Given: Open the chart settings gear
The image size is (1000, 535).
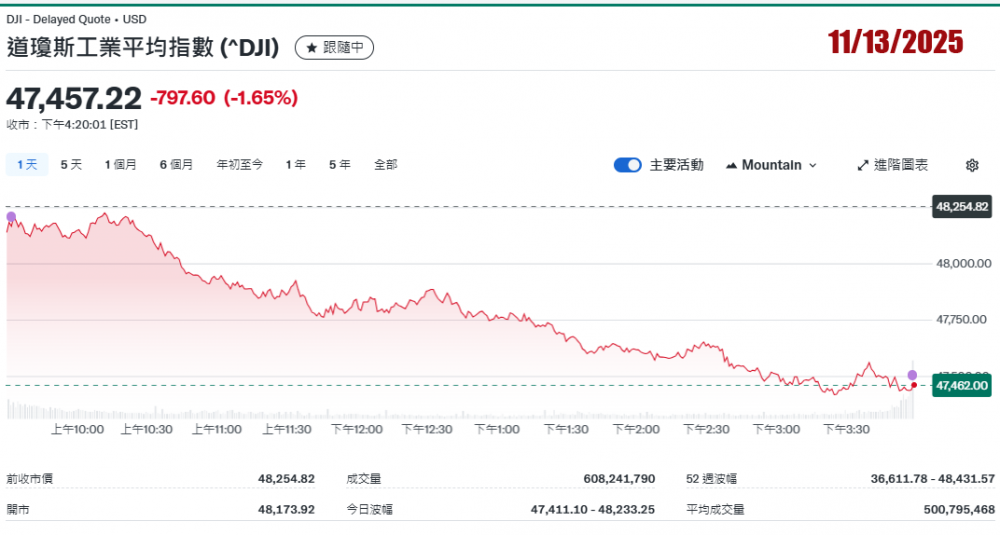Looking at the screenshot, I should (x=972, y=165).
